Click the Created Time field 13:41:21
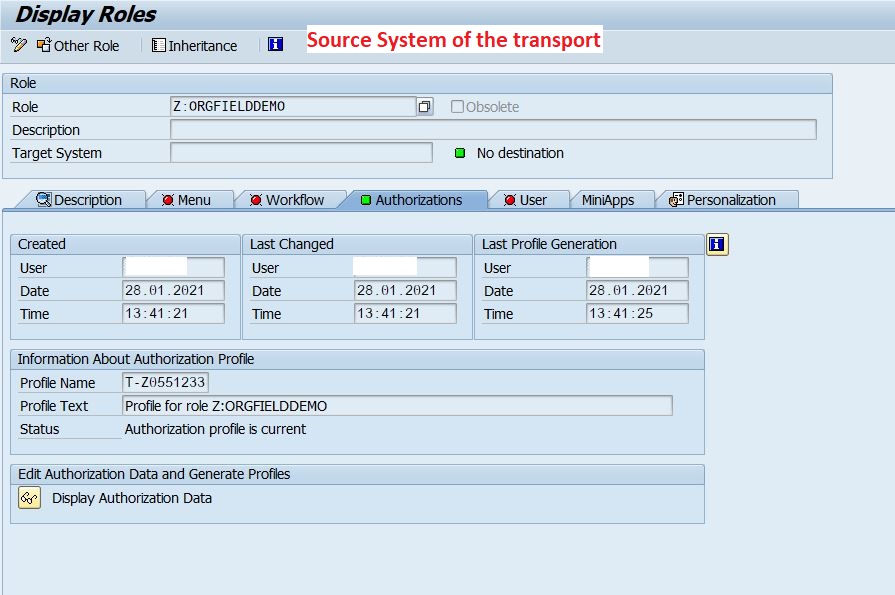 pyautogui.click(x=174, y=313)
